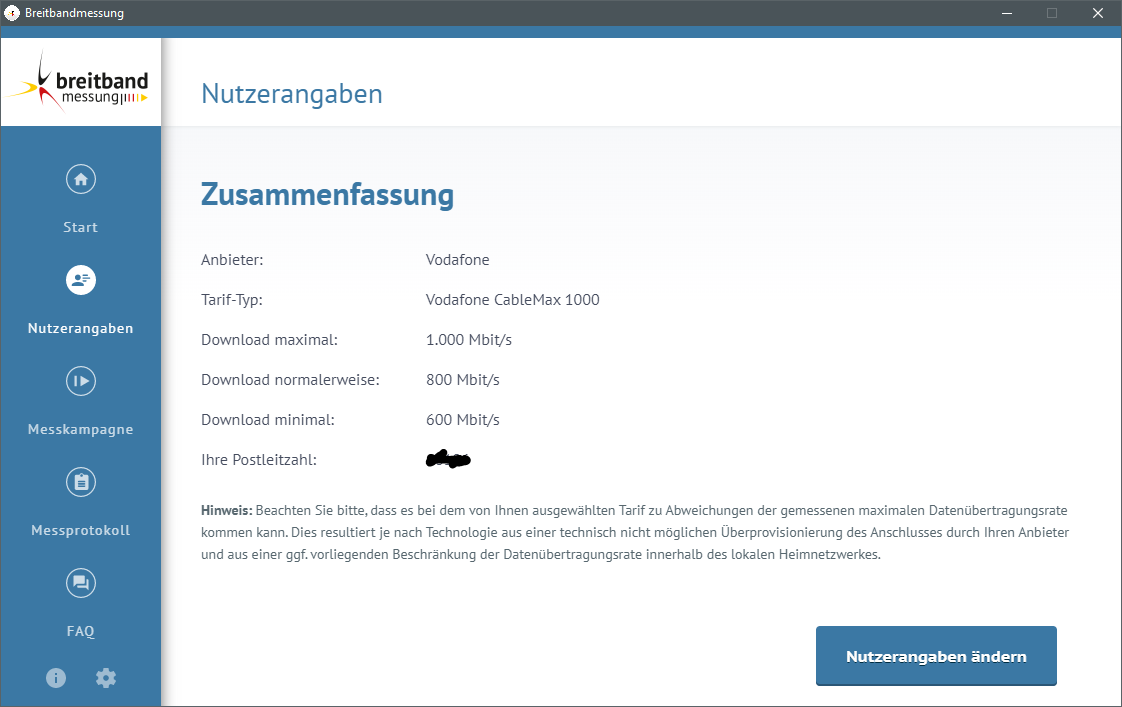This screenshot has height=707, width=1122.
Task: Open Messprotokoll clipboard icon
Action: point(81,482)
